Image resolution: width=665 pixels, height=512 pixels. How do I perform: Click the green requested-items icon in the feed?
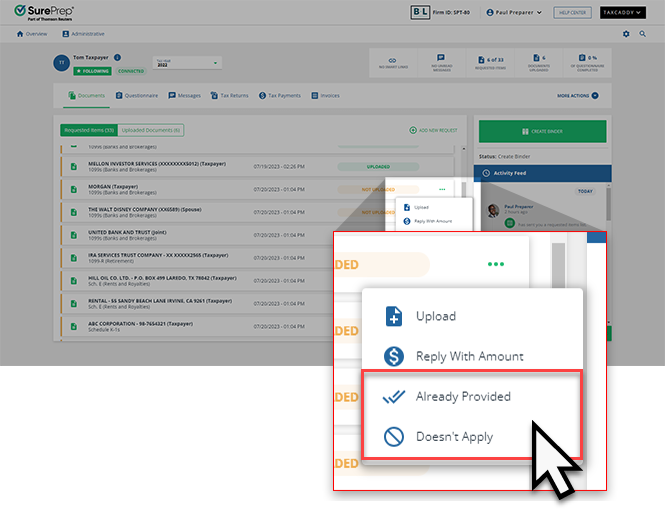509,223
